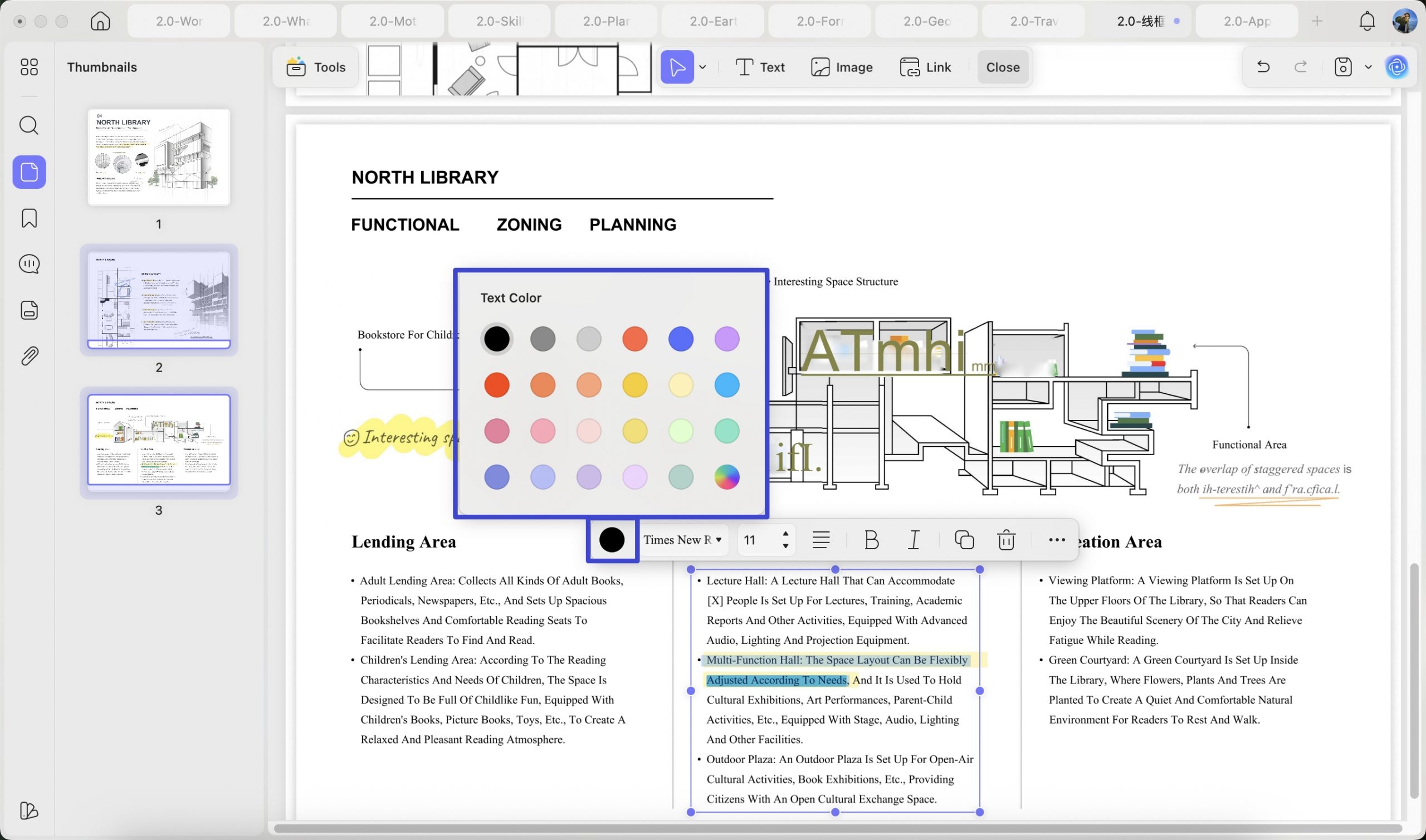
Task: Open more options ellipsis in text toolbar
Action: tap(1057, 540)
